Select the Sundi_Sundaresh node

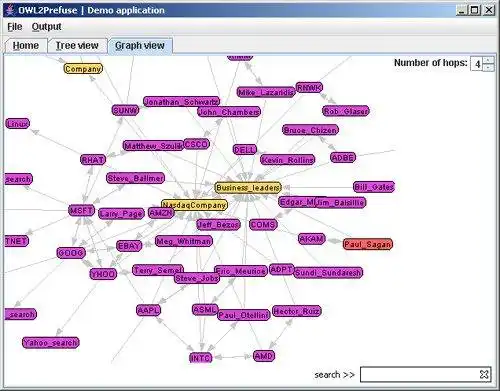(x=328, y=272)
